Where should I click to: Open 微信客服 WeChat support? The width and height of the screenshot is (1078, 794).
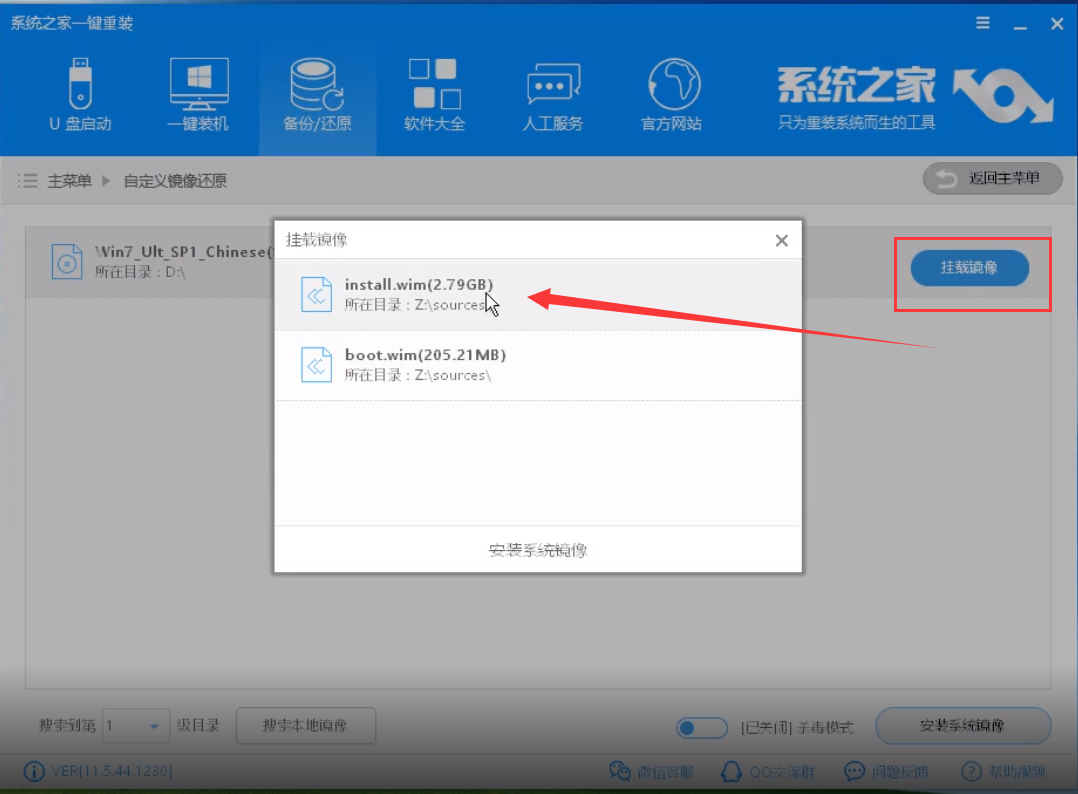click(652, 771)
